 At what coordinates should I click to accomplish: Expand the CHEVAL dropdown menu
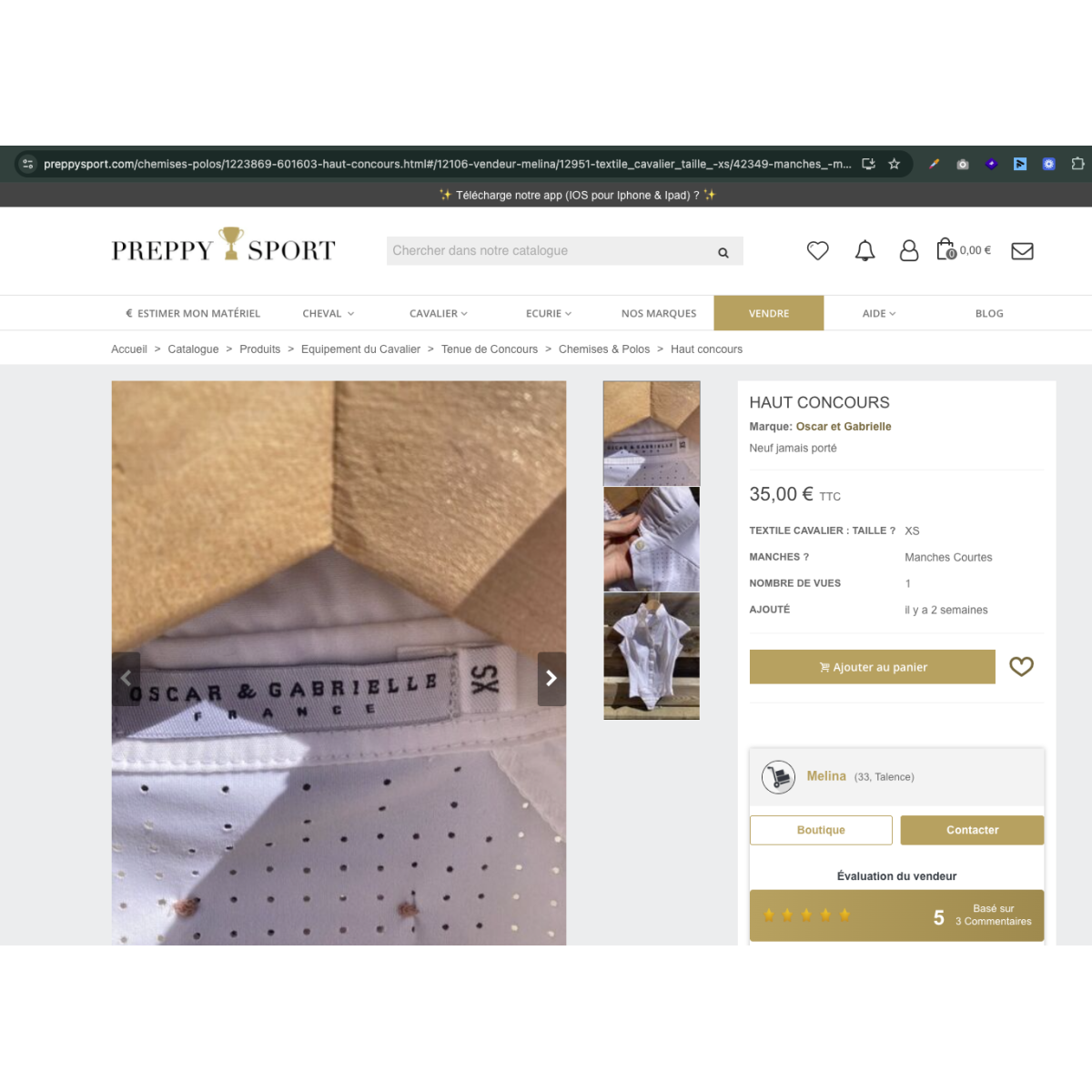point(329,313)
